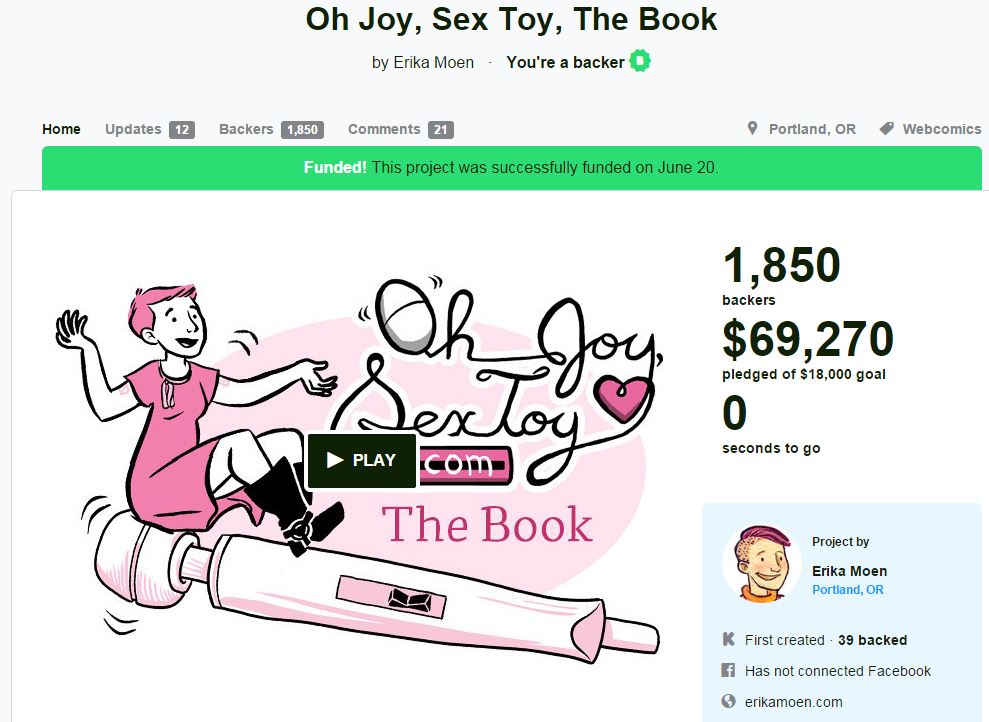Click Erika Moen name in creator panel
This screenshot has width=989, height=722.
[849, 571]
